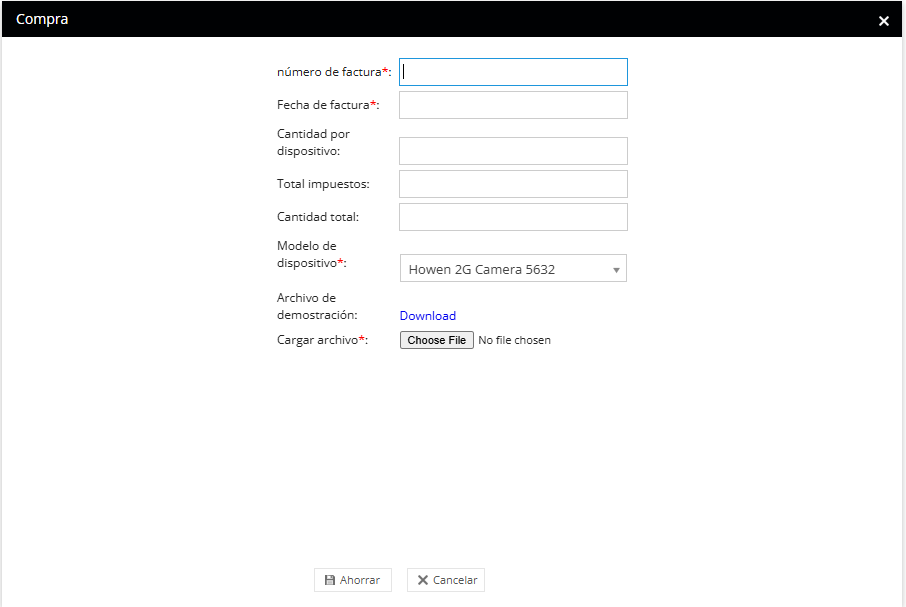906x607 pixels.
Task: Click the 'No file chosen' text
Action: [514, 340]
